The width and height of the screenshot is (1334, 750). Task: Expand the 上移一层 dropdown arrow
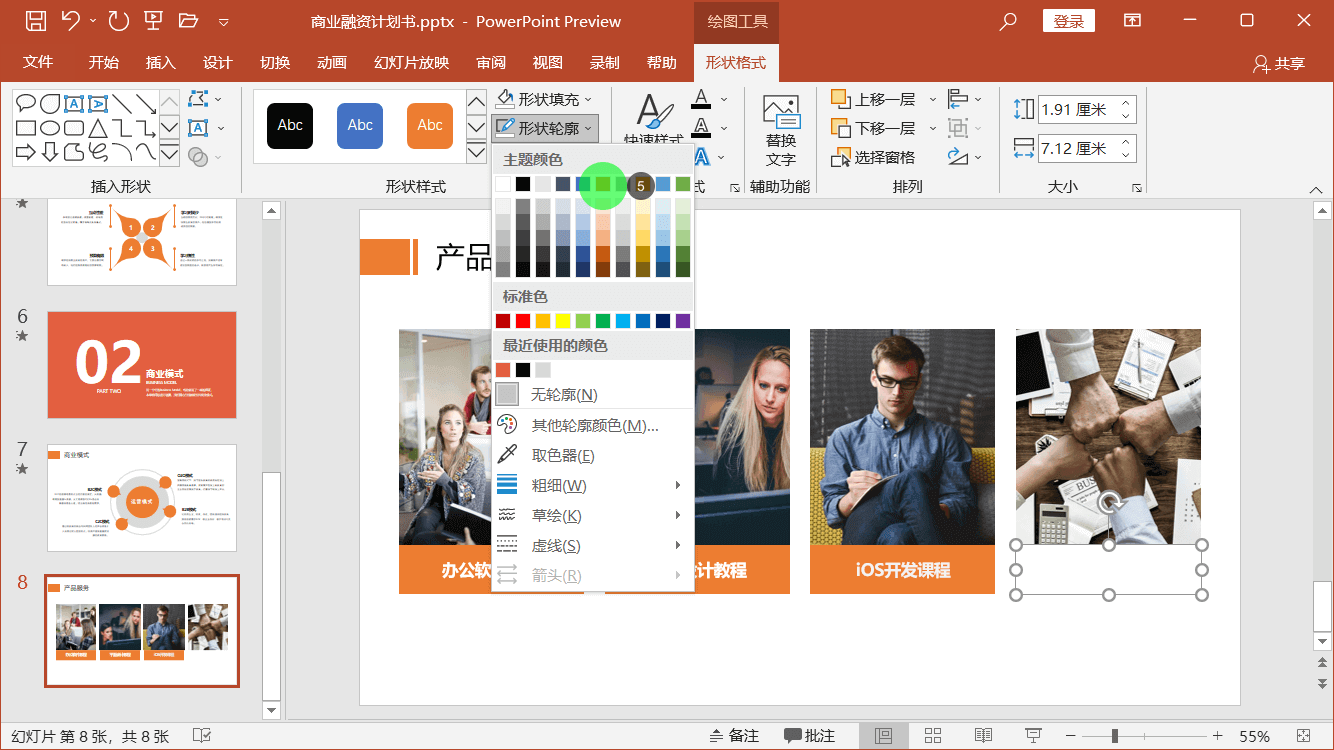[x=932, y=99]
